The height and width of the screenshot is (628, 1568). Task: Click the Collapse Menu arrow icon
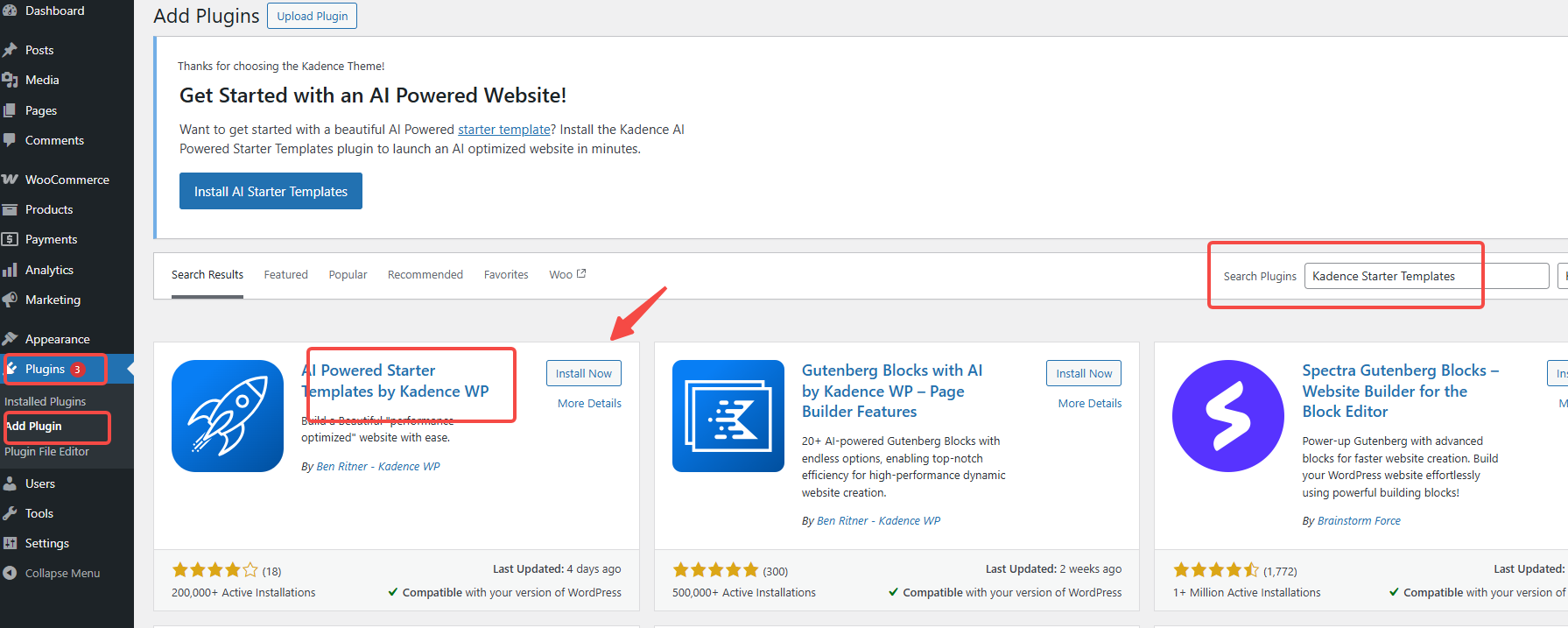coord(10,573)
